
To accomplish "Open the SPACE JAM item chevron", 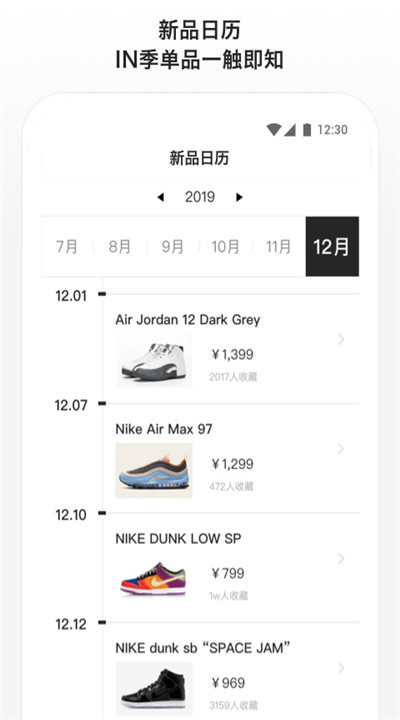I will pyautogui.click(x=341, y=668).
